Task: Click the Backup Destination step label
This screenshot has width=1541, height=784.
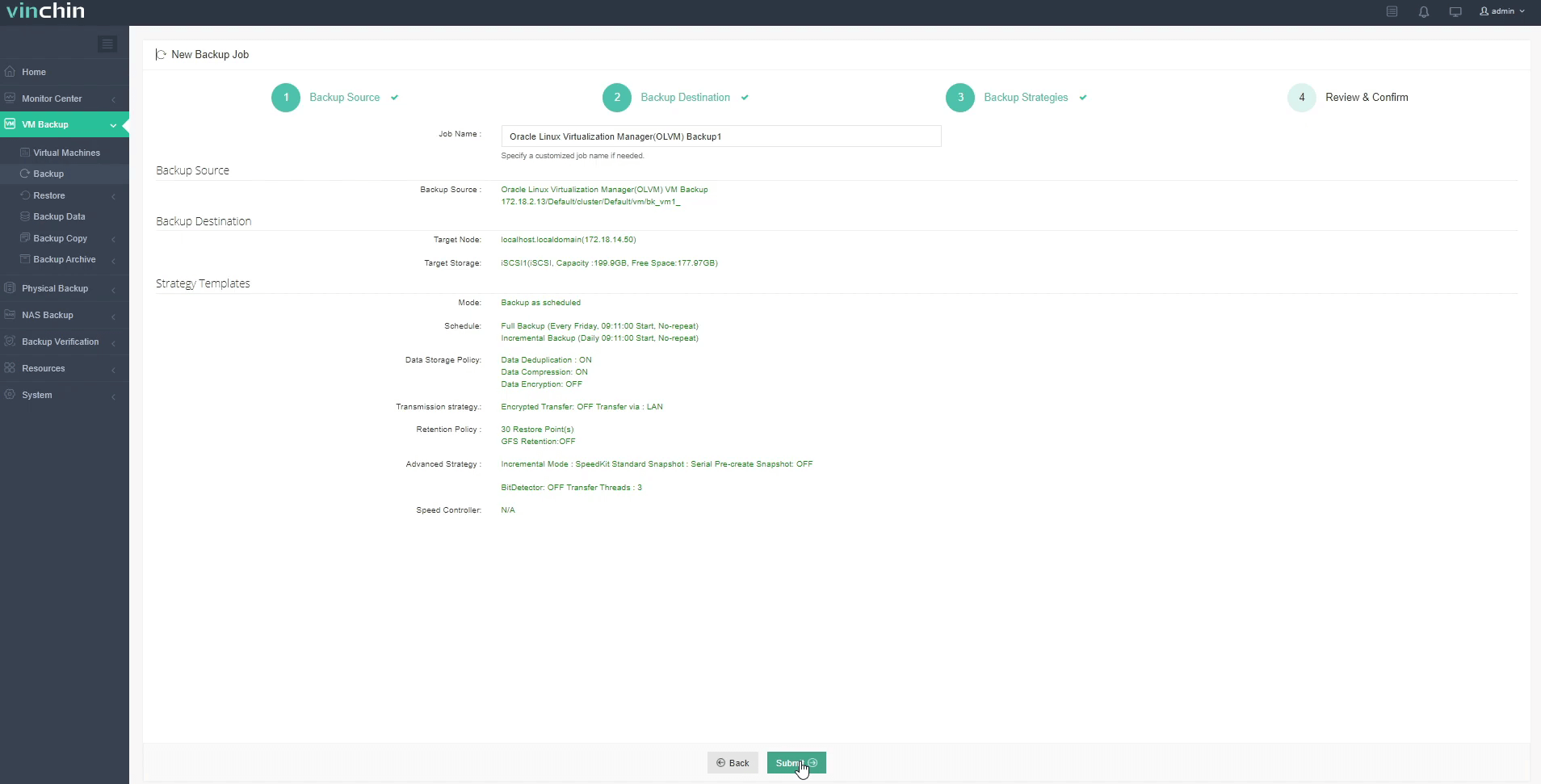Action: point(685,97)
